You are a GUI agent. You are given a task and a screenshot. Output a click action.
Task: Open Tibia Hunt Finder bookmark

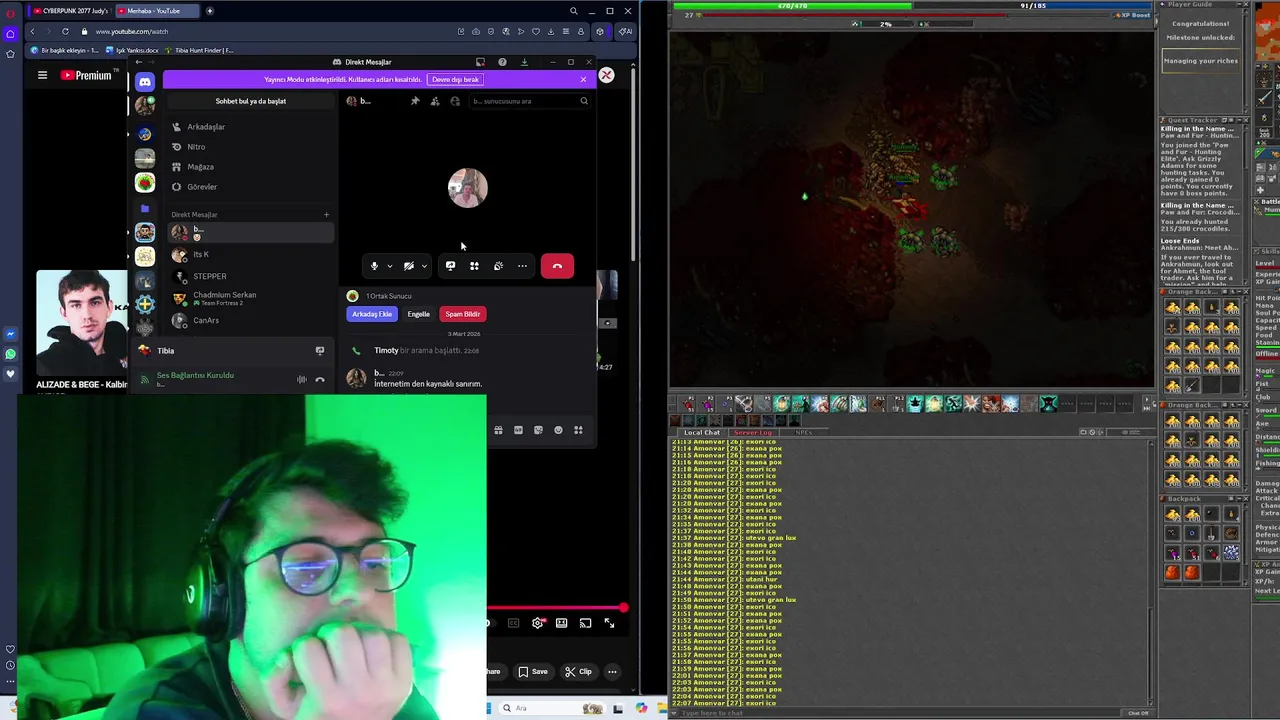click(x=200, y=50)
